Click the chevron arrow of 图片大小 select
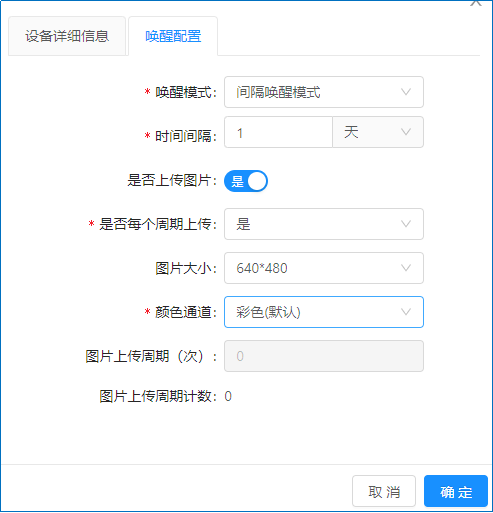The width and height of the screenshot is (493, 513). pos(405,268)
